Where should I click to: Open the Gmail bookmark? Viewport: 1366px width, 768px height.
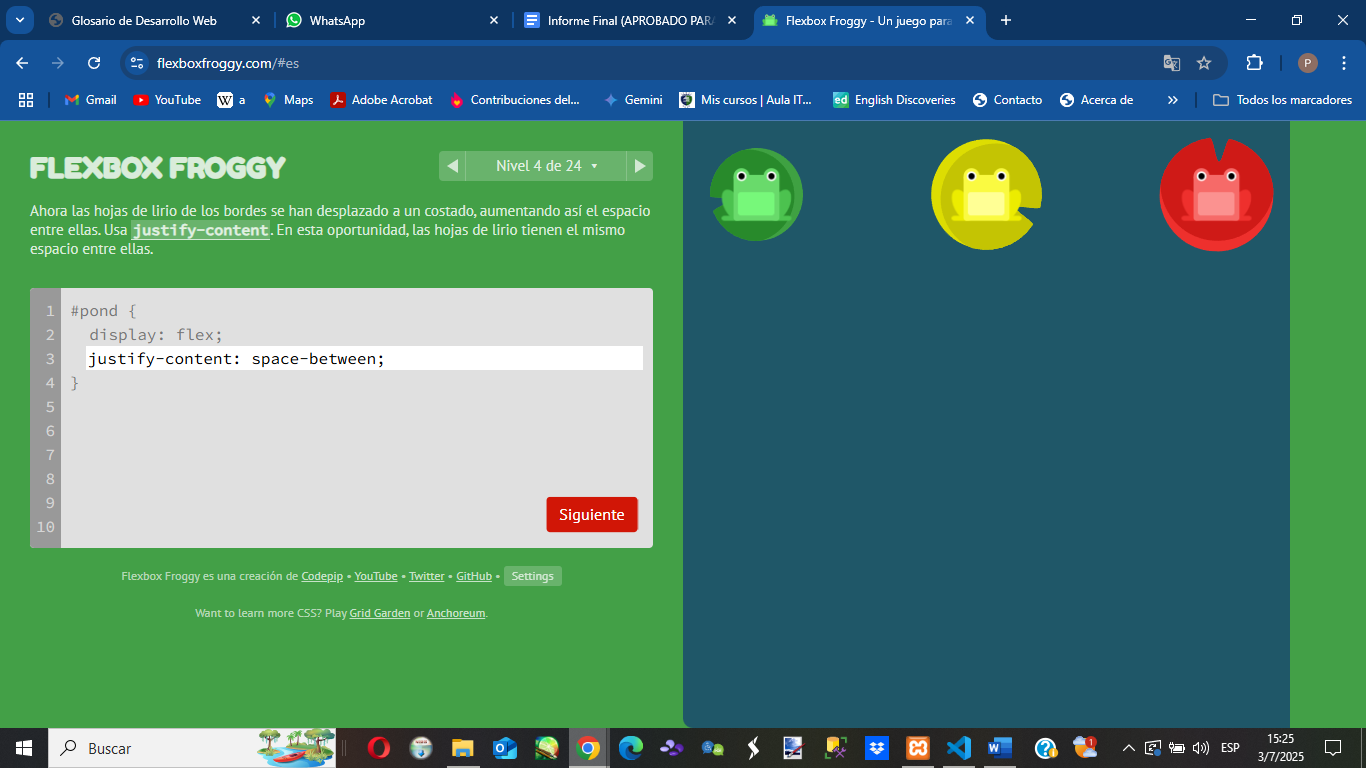pos(90,100)
